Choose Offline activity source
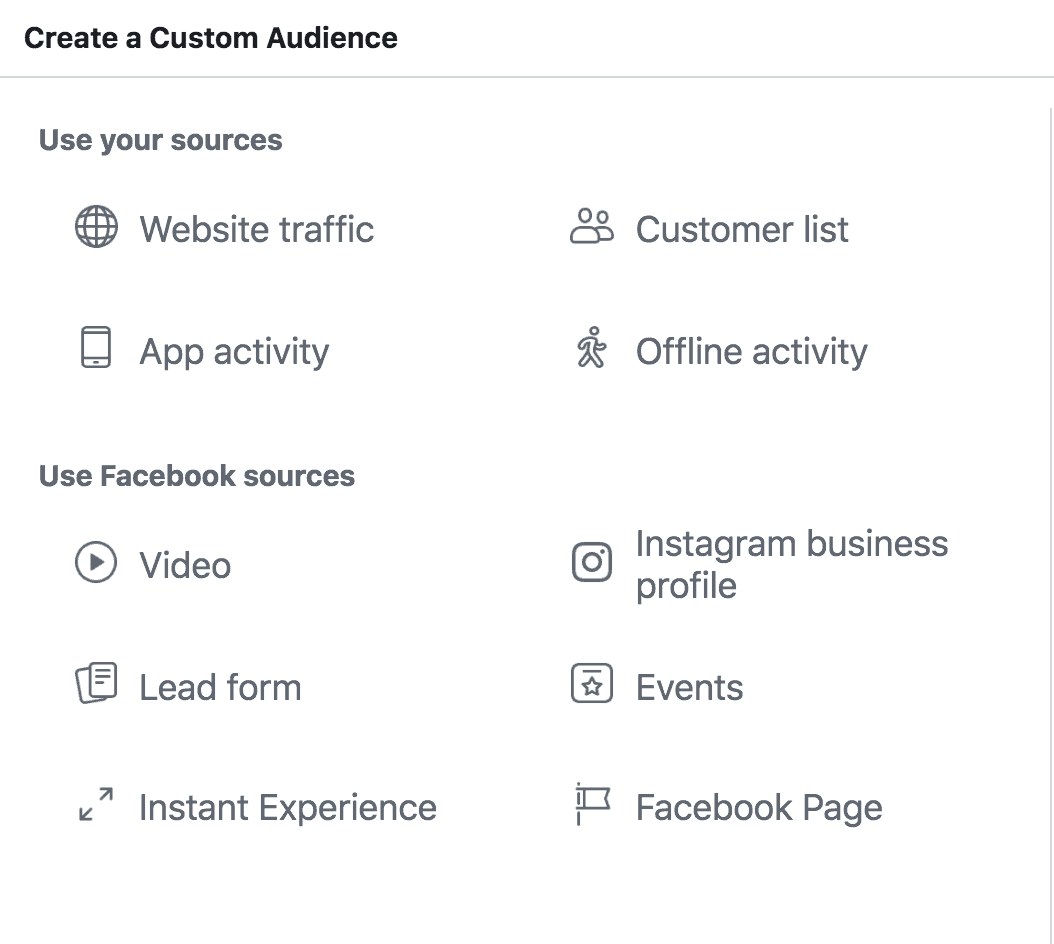Image resolution: width=1054 pixels, height=944 pixels. pyautogui.click(x=752, y=352)
